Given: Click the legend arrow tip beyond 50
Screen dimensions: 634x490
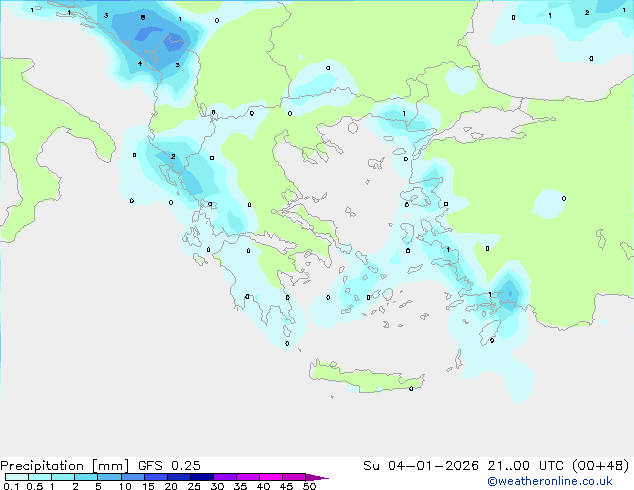Looking at the screenshot, I should click(317, 477).
